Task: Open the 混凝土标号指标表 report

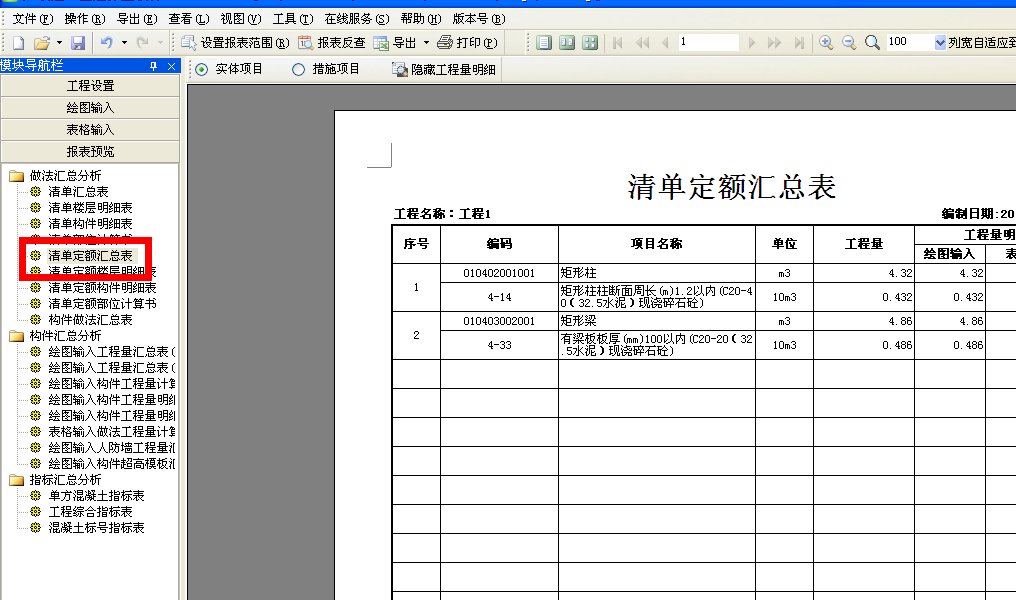Action: pyautogui.click(x=96, y=527)
